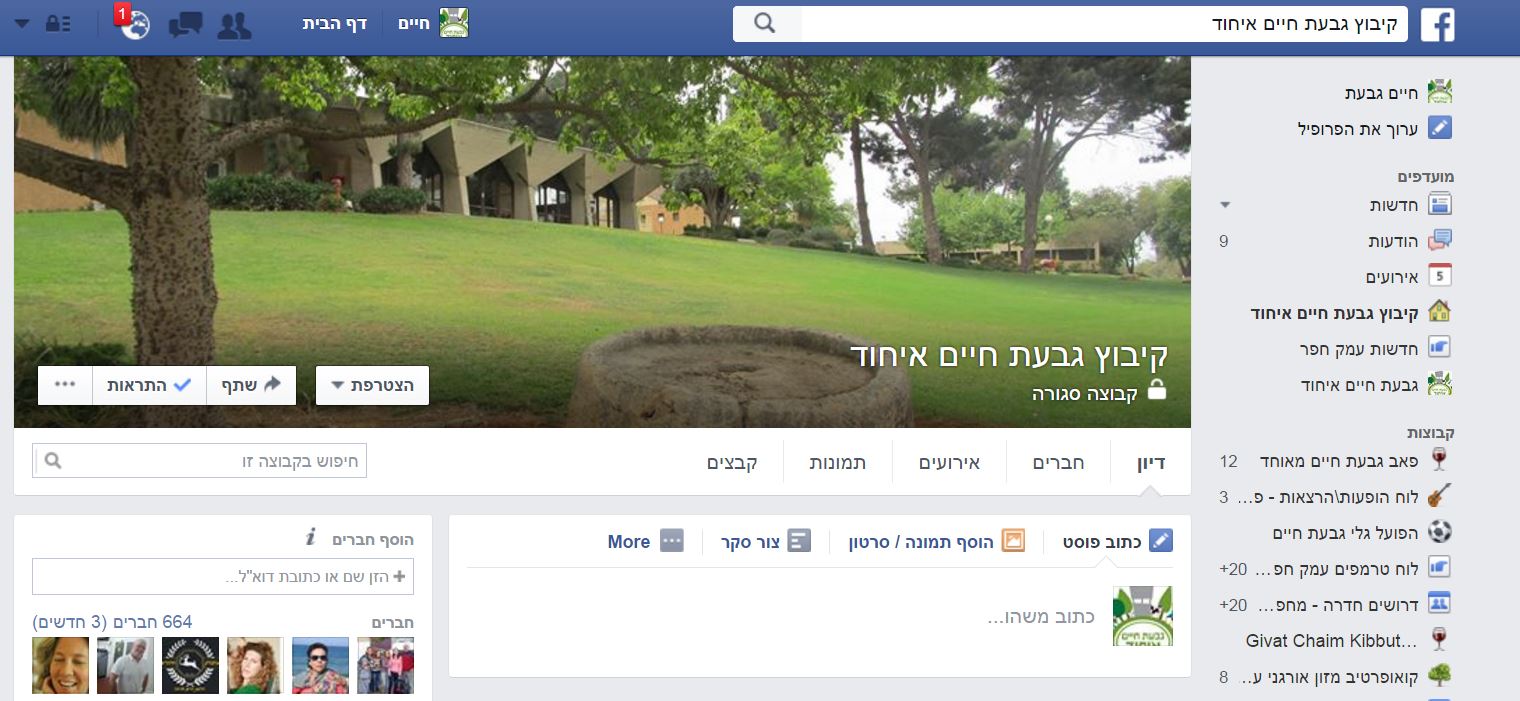1520x701 pixels.
Task: Click the חיפוש בקבוצה זו search field
Action: click(200, 461)
